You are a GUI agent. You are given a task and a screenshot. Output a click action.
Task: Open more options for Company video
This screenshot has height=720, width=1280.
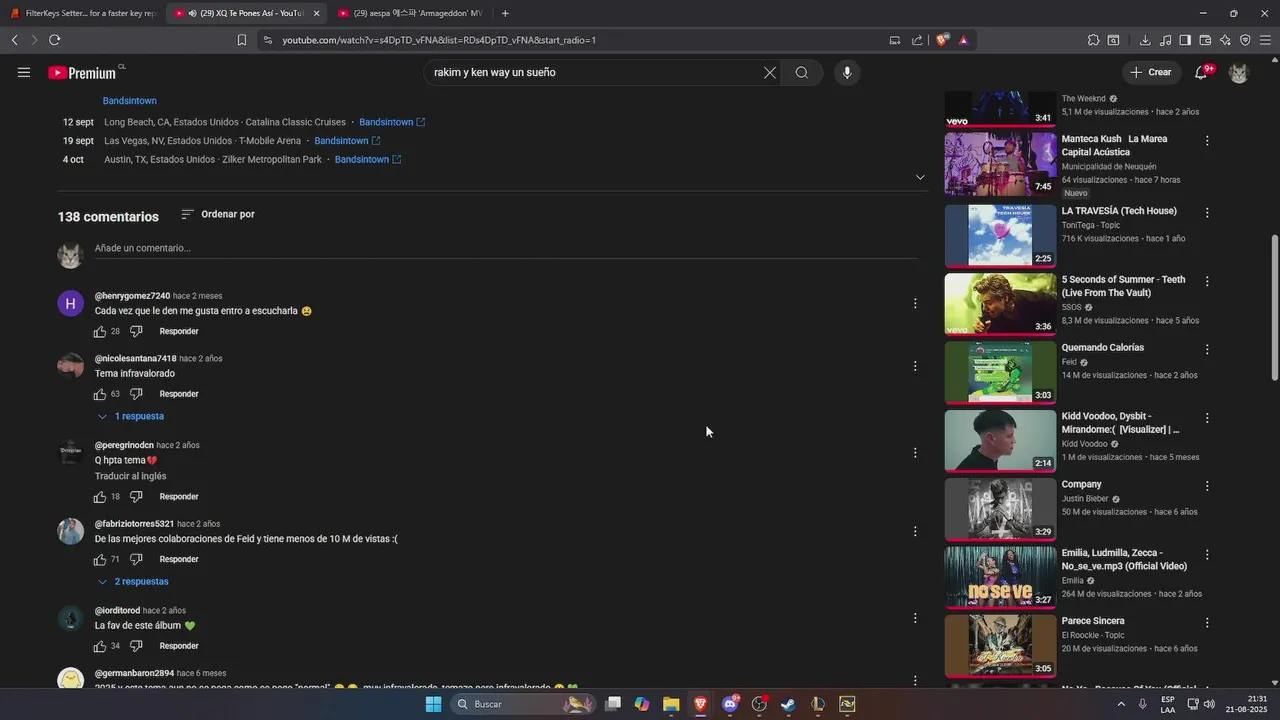point(1207,486)
